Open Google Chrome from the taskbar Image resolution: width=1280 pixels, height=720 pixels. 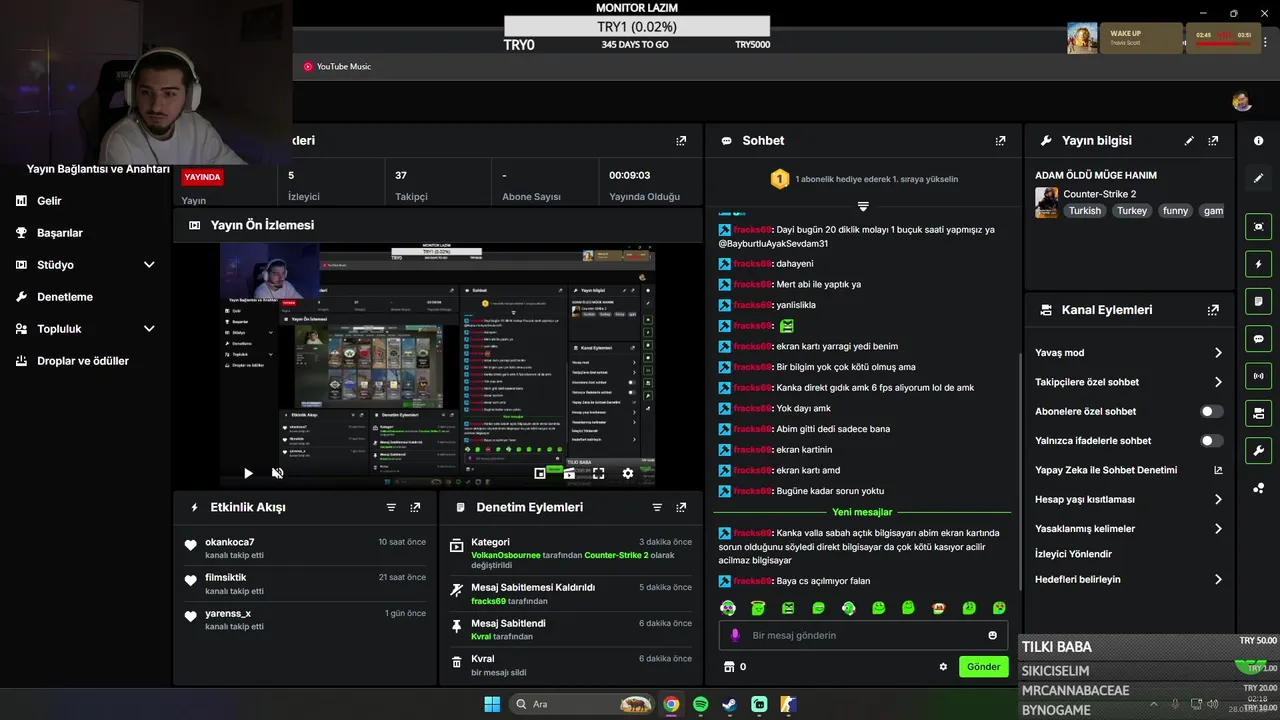pos(671,704)
